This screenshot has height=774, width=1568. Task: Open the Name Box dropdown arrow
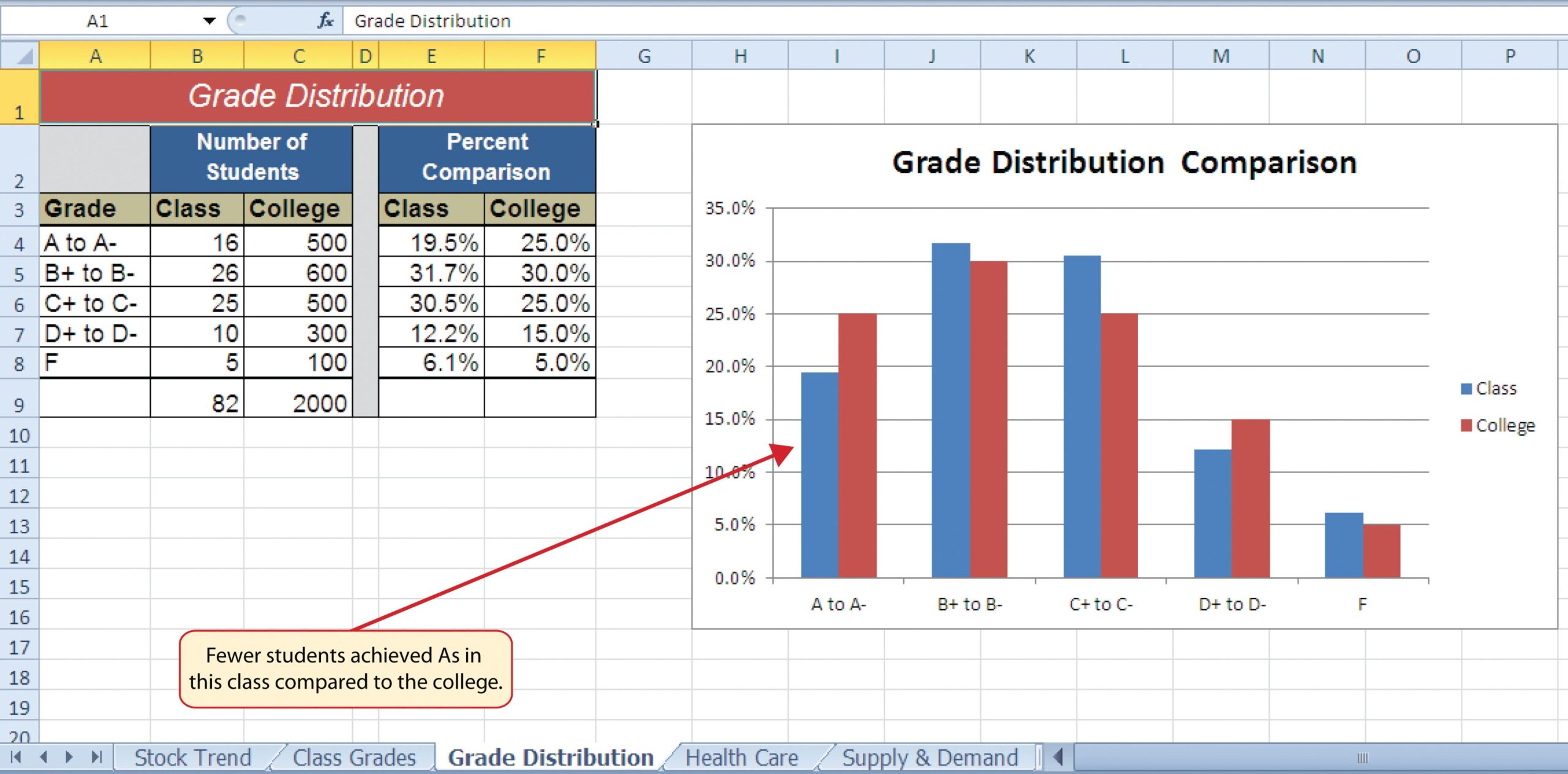point(209,21)
